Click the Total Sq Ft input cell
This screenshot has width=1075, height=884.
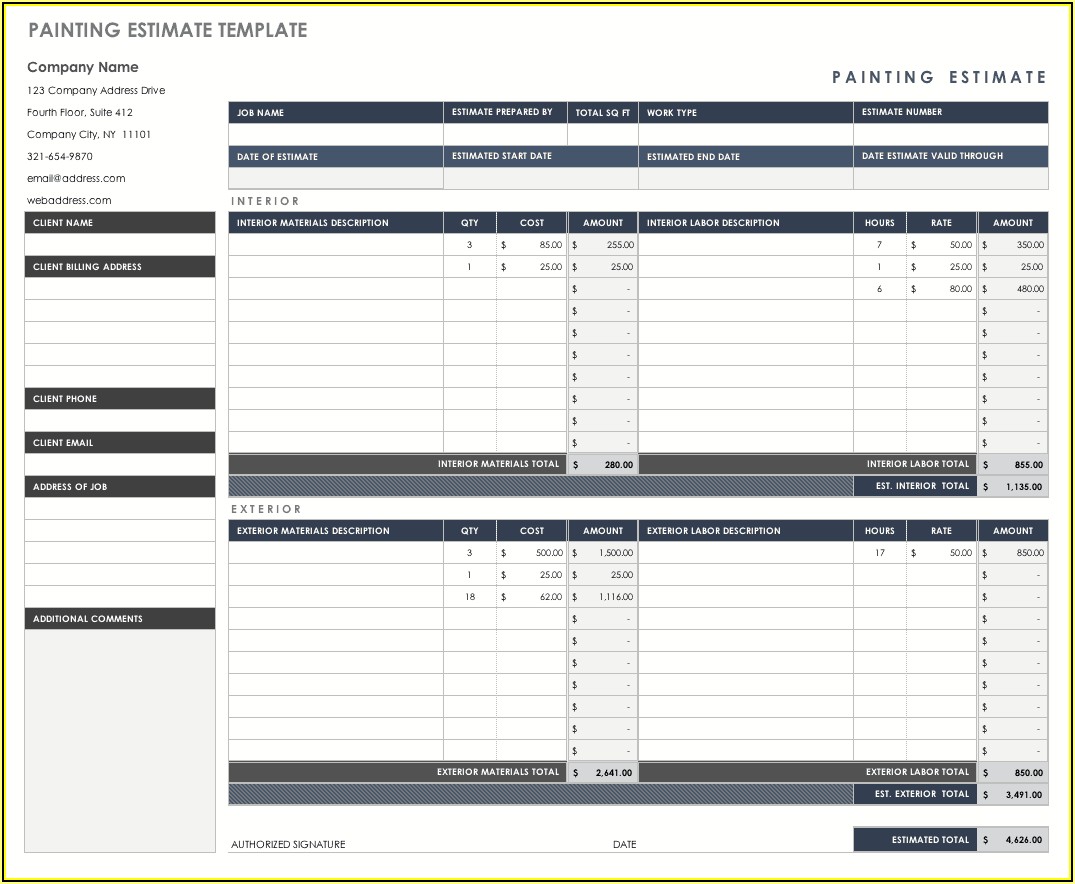click(602, 135)
